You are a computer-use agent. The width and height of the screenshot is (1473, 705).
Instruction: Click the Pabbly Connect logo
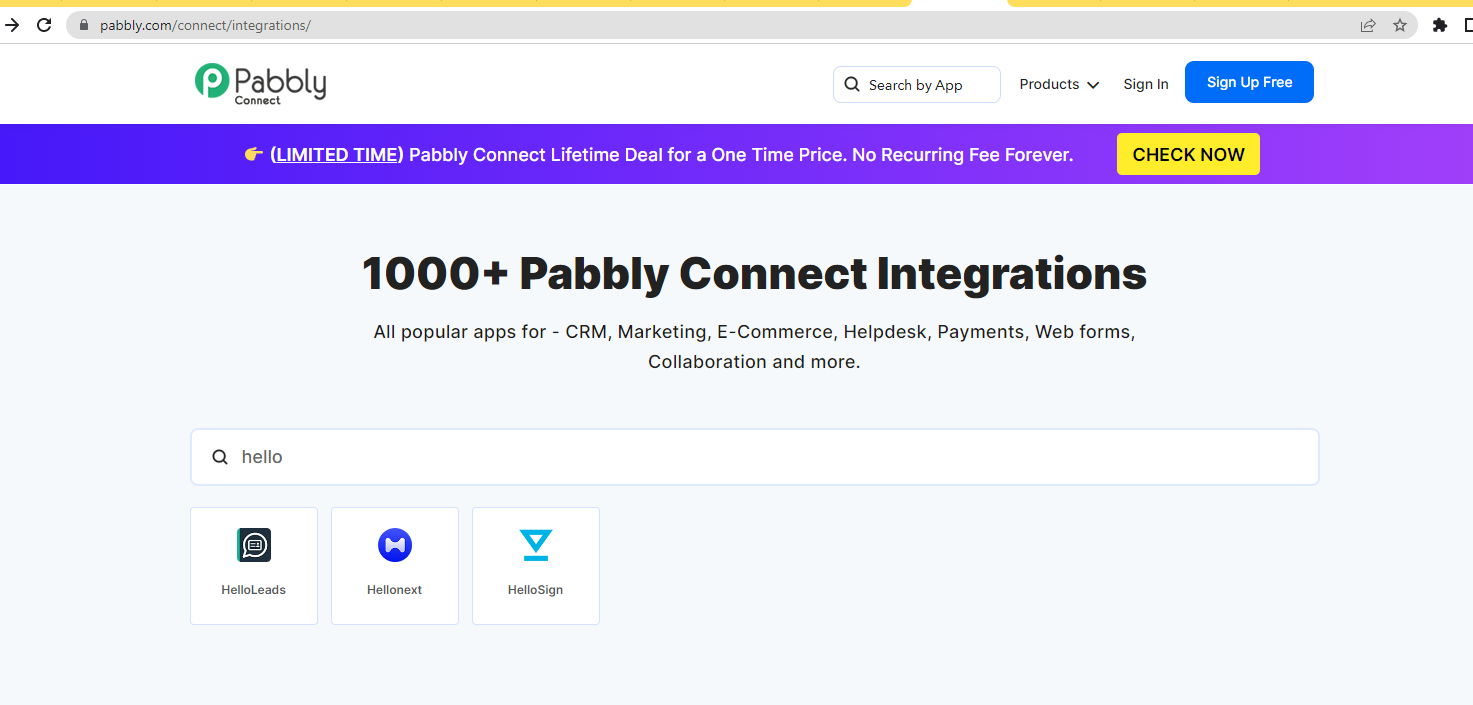(260, 84)
